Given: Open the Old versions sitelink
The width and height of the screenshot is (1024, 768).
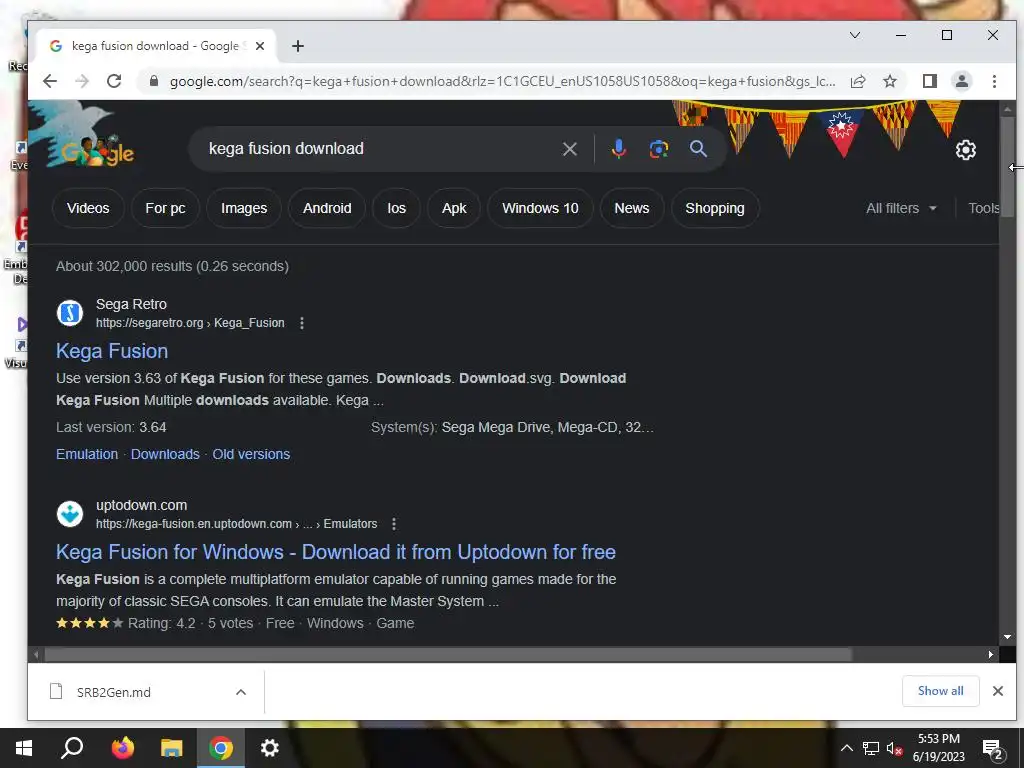Looking at the screenshot, I should point(251,455).
